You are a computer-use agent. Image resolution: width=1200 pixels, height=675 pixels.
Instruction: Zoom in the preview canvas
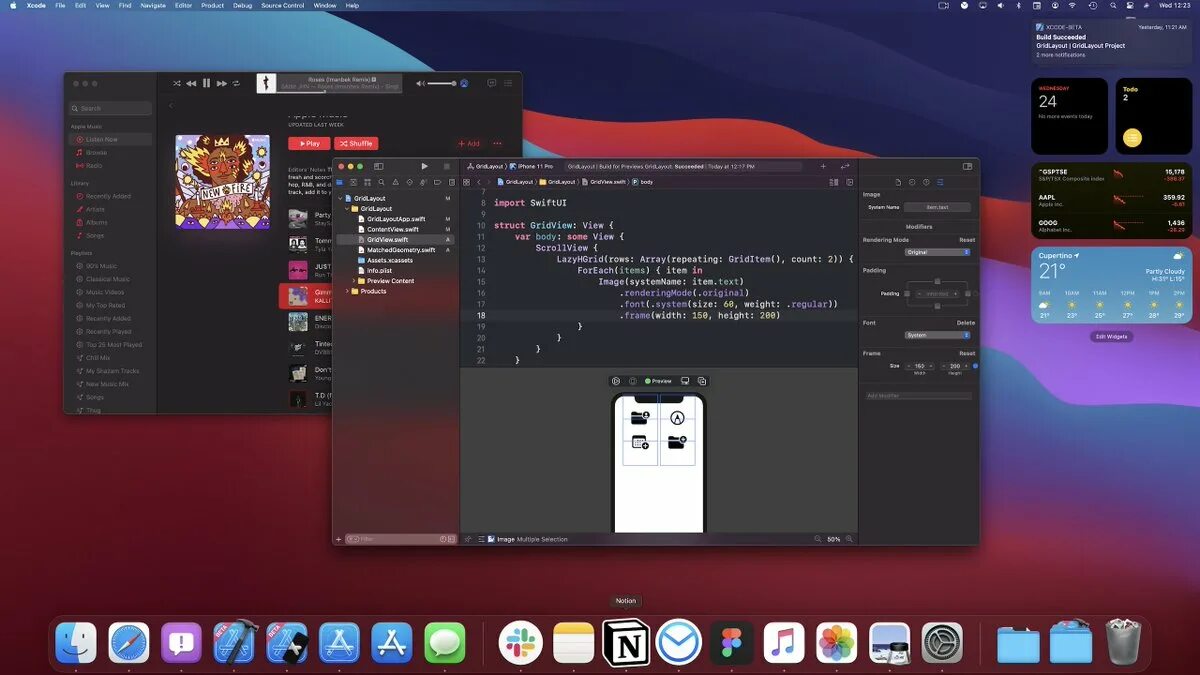pos(850,539)
